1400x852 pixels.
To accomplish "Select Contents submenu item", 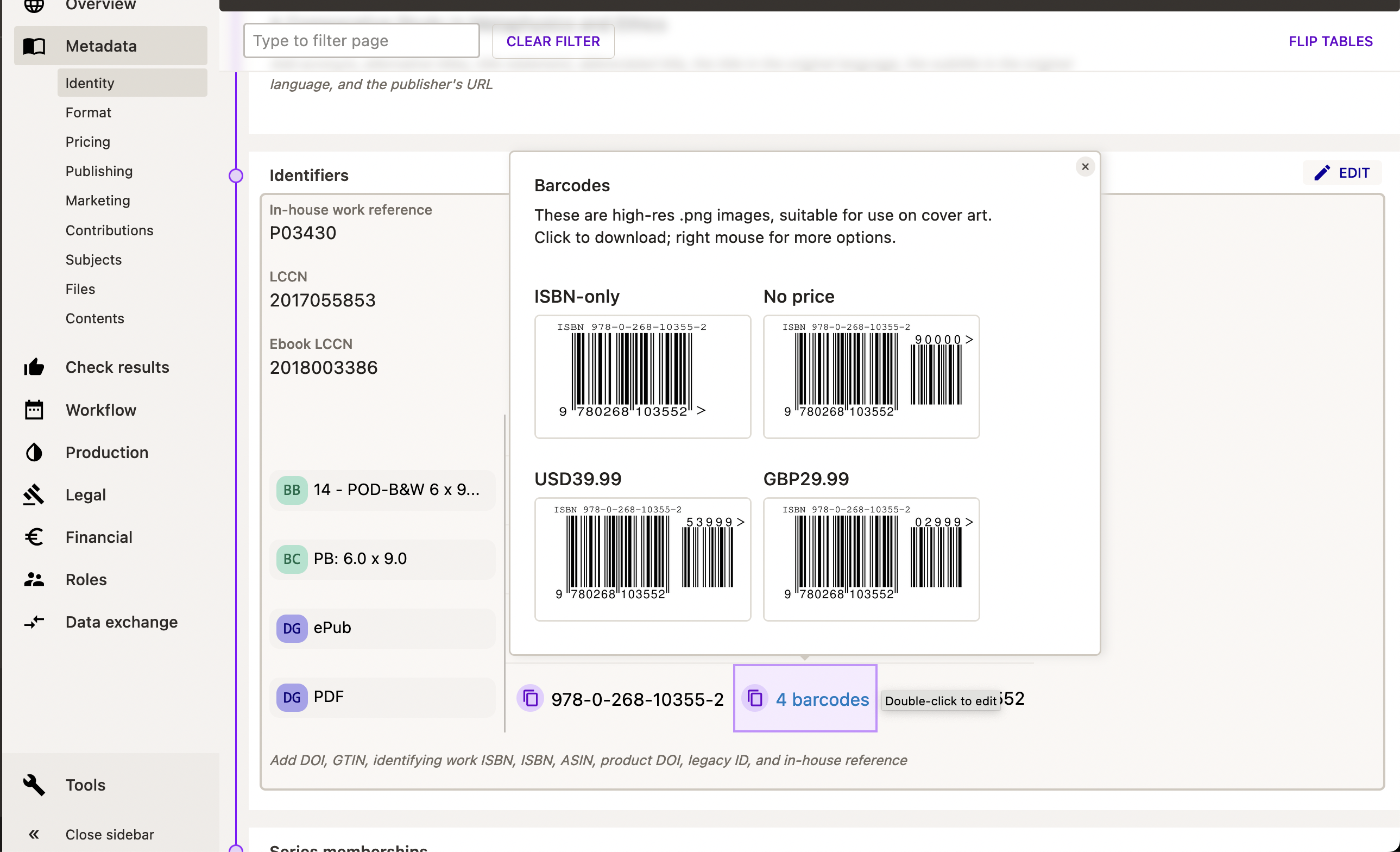I will pyautogui.click(x=94, y=318).
